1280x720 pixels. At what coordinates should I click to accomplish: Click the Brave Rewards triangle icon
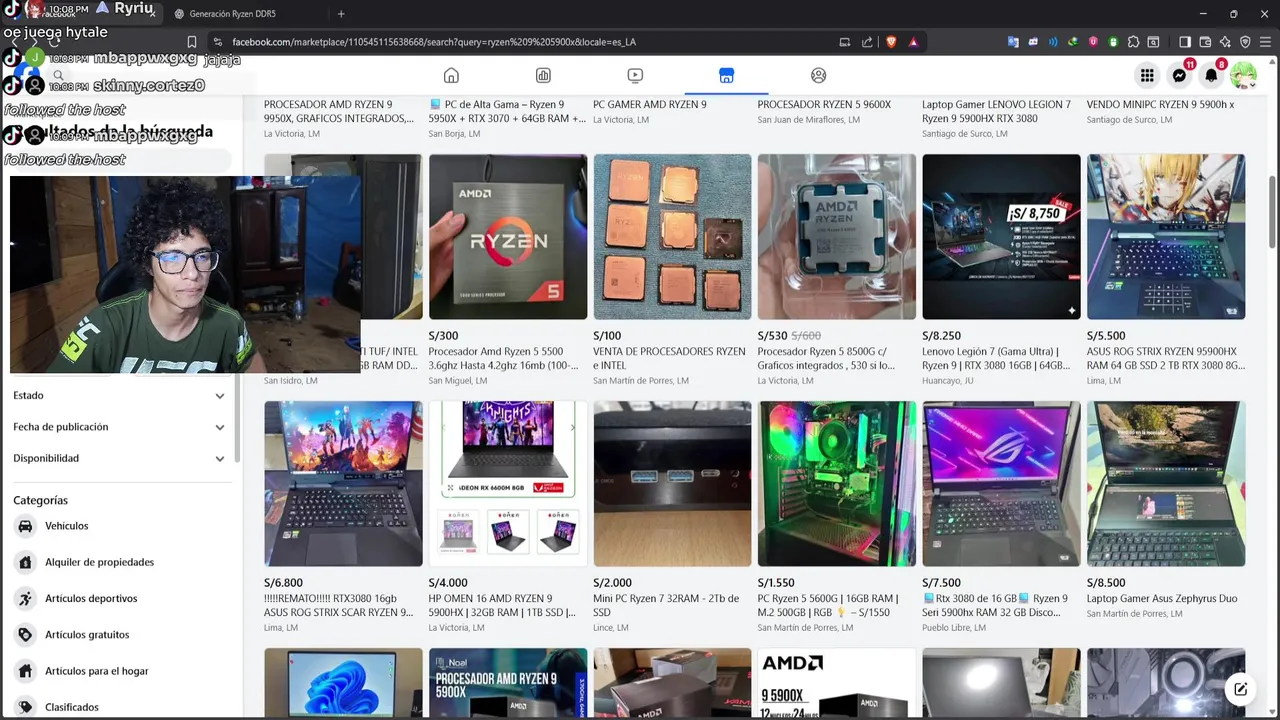(x=914, y=42)
